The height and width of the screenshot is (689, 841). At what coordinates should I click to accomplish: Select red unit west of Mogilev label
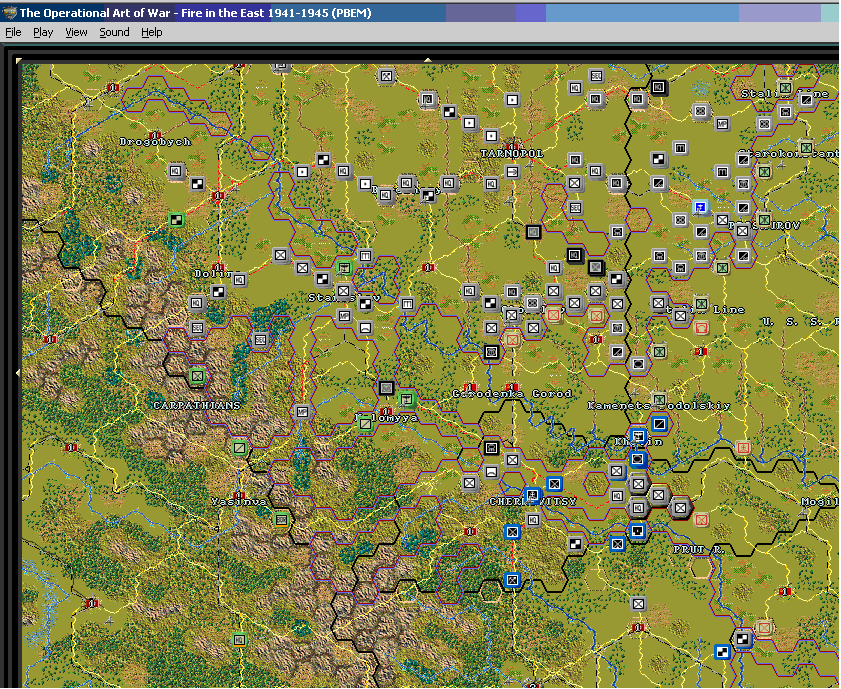click(743, 447)
